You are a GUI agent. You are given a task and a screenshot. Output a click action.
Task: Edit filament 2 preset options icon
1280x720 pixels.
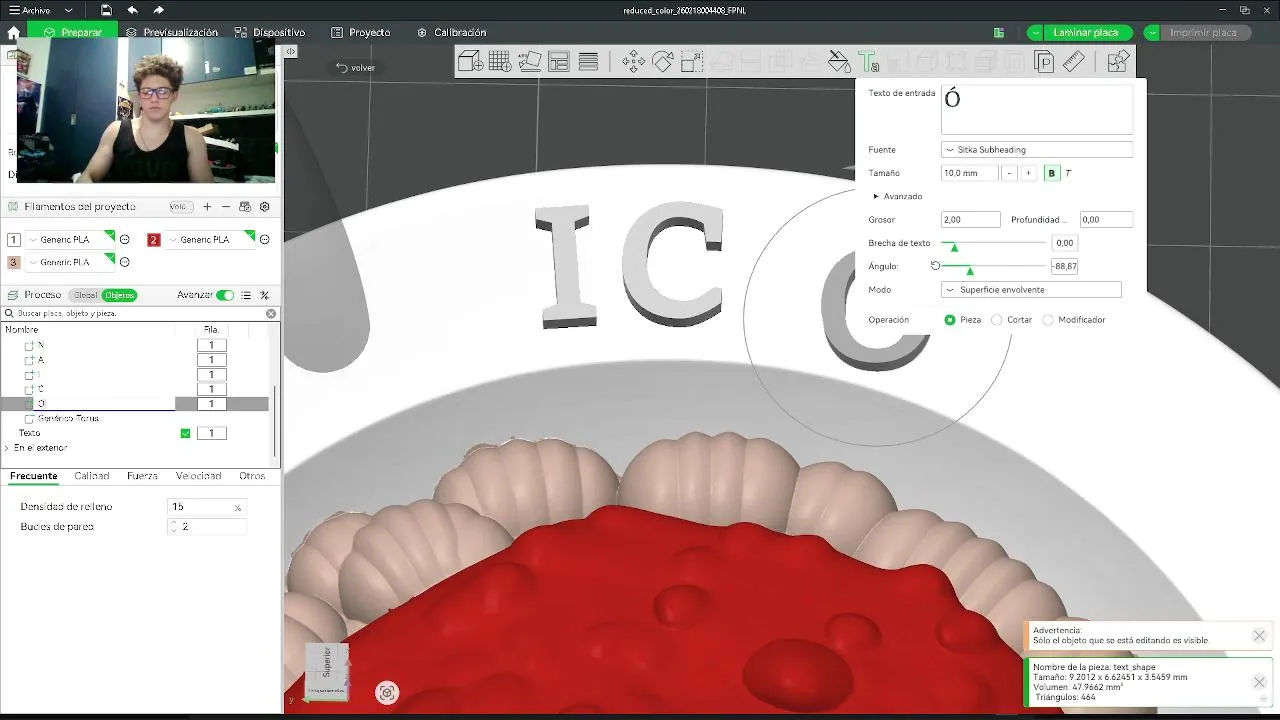265,239
